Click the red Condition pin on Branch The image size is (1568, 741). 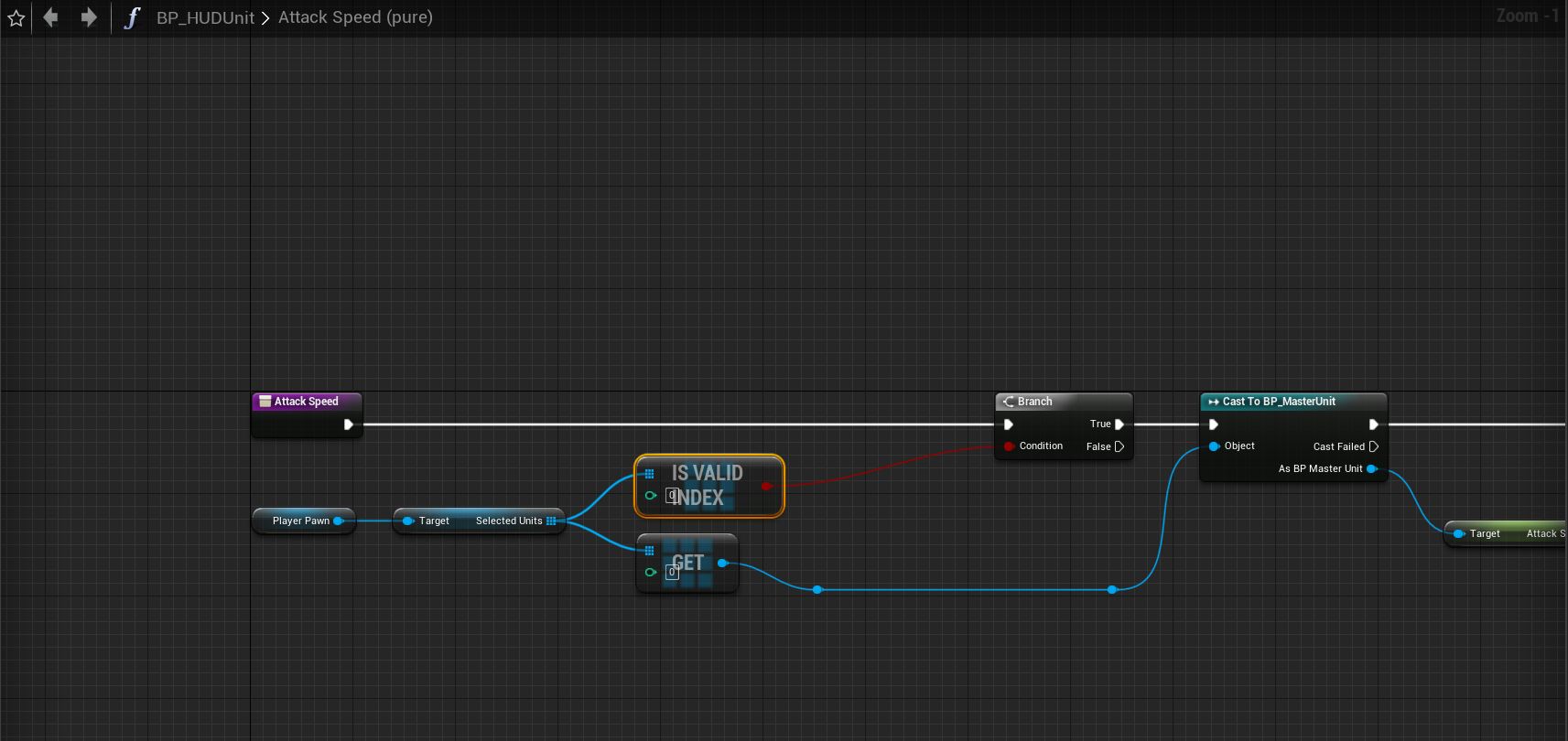point(1009,446)
